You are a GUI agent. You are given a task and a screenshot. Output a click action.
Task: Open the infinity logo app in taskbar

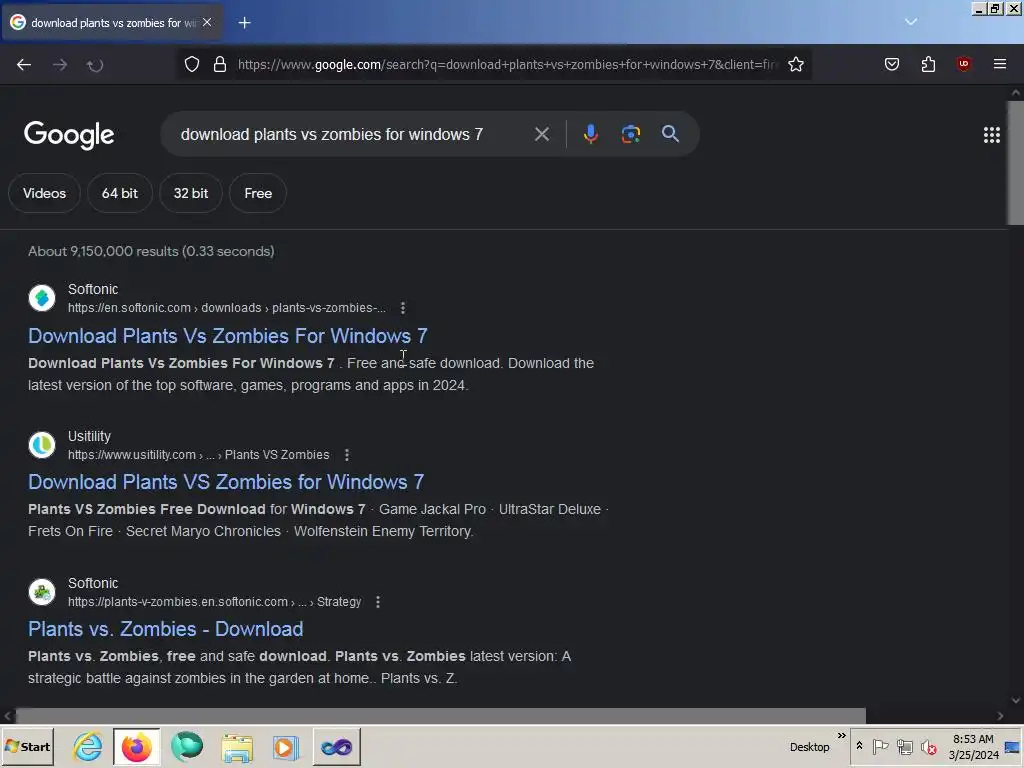pyautogui.click(x=336, y=747)
